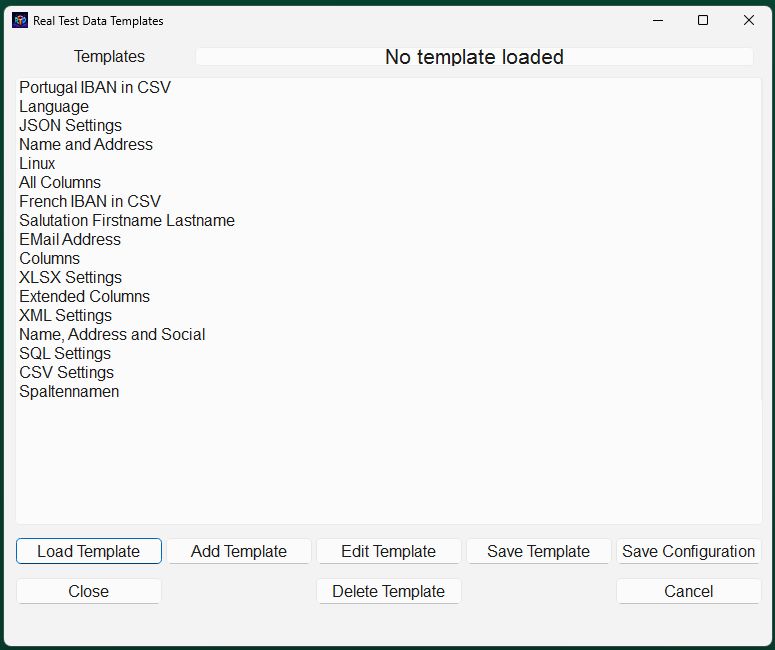The image size is (775, 650).
Task: Click Add Template button
Action: (239, 551)
